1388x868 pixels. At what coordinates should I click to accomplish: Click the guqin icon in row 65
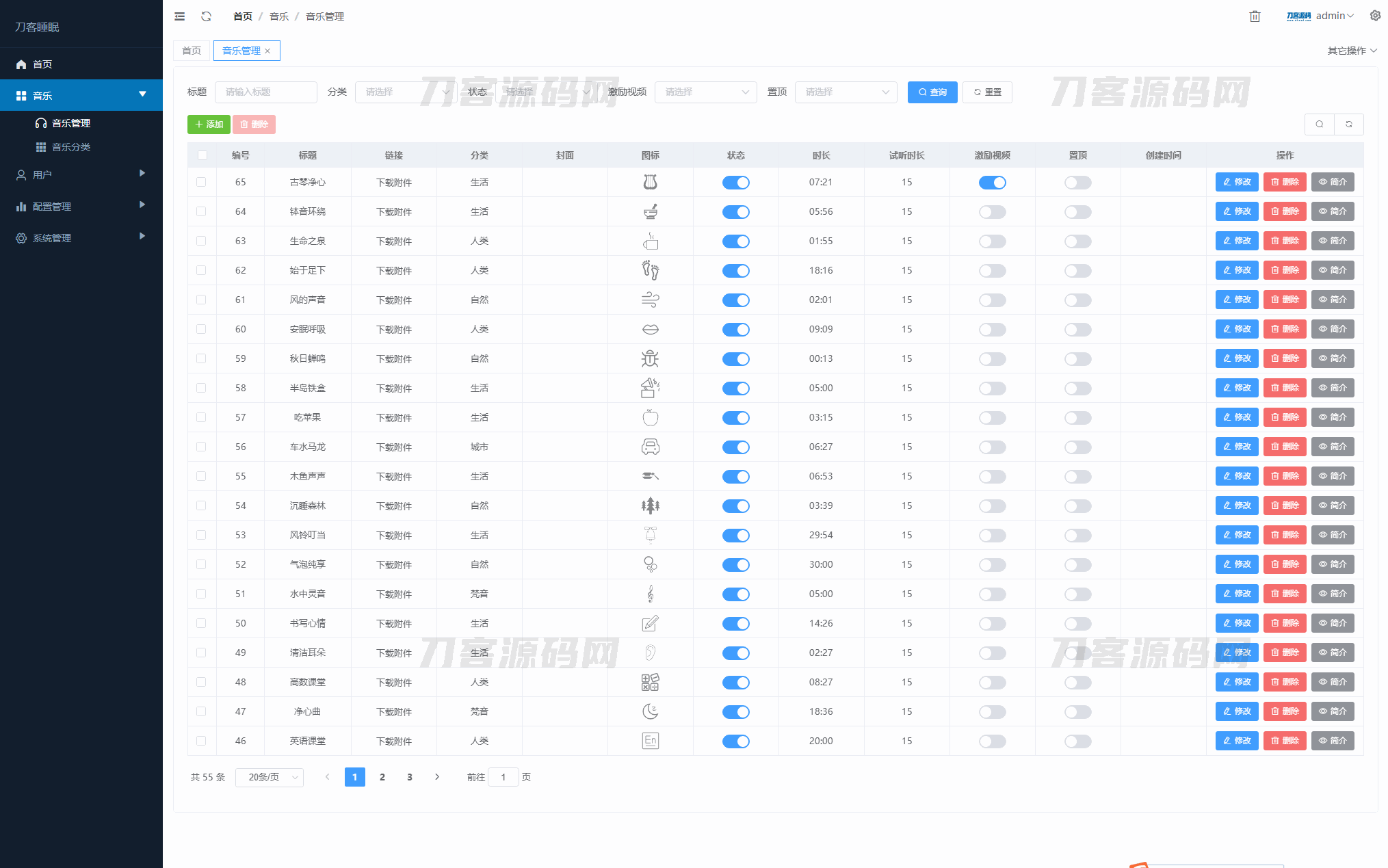tap(650, 182)
